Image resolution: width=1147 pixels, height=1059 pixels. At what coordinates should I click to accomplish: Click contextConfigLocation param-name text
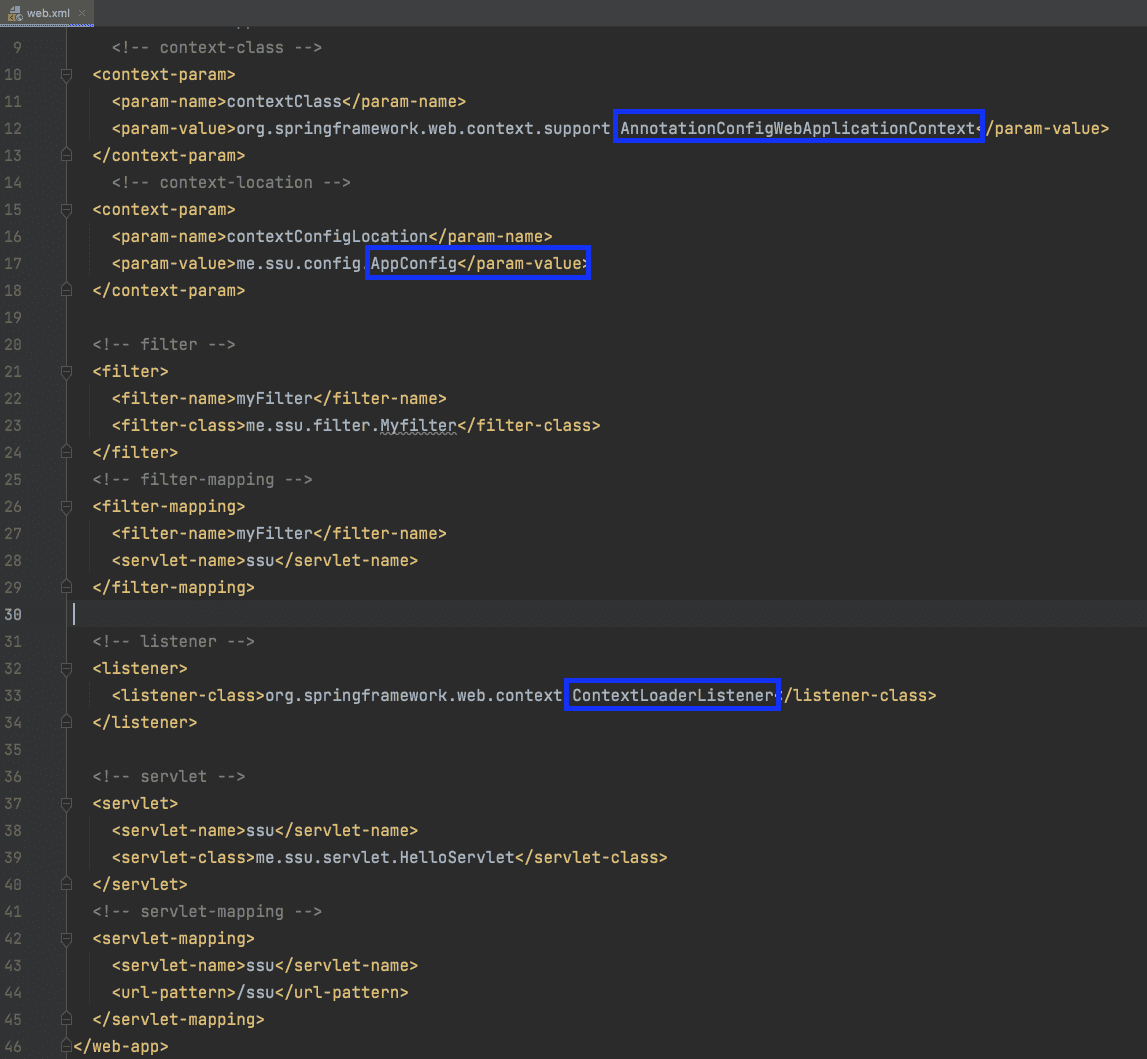(x=327, y=236)
